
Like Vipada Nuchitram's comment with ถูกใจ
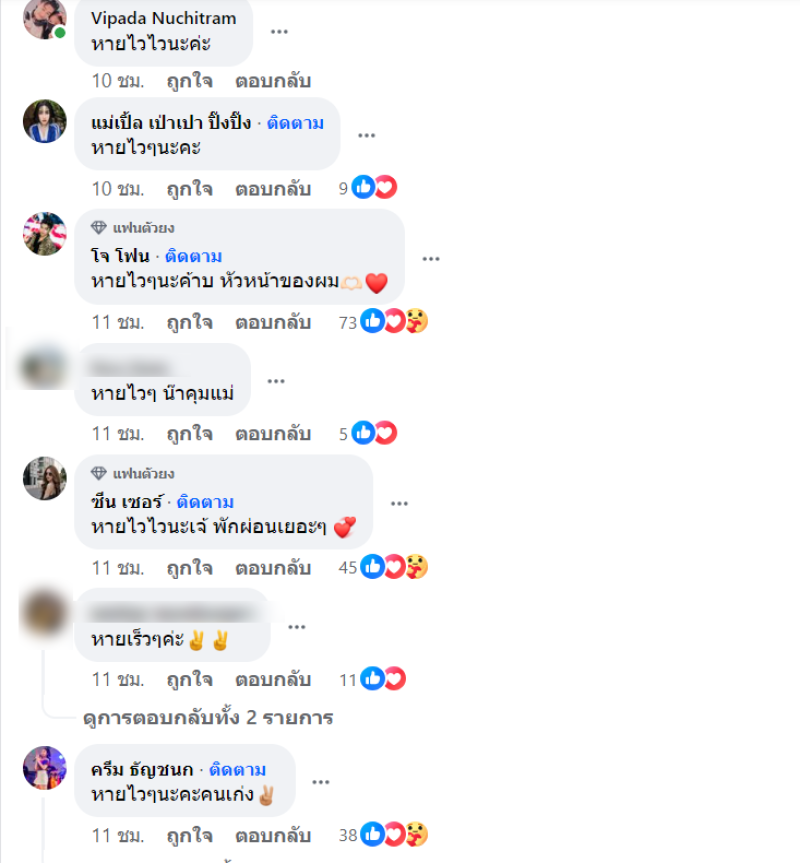(190, 81)
